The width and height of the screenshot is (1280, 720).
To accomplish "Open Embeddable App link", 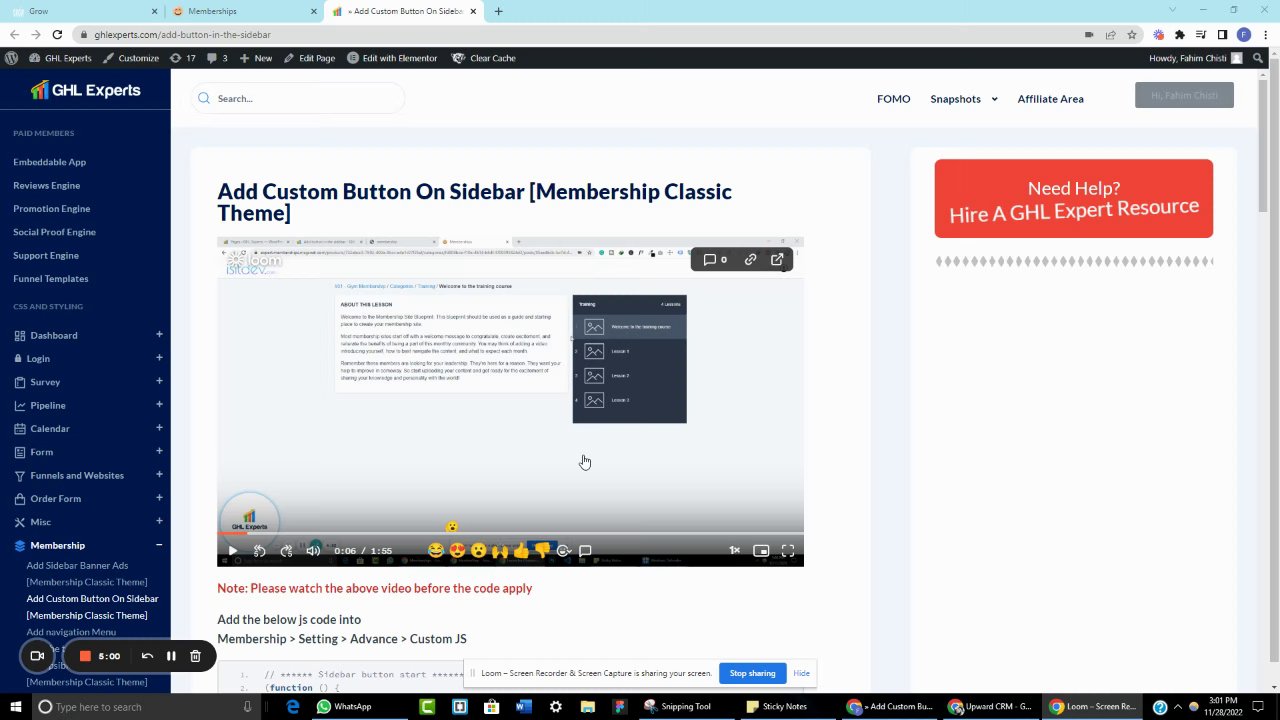I will click(x=49, y=162).
